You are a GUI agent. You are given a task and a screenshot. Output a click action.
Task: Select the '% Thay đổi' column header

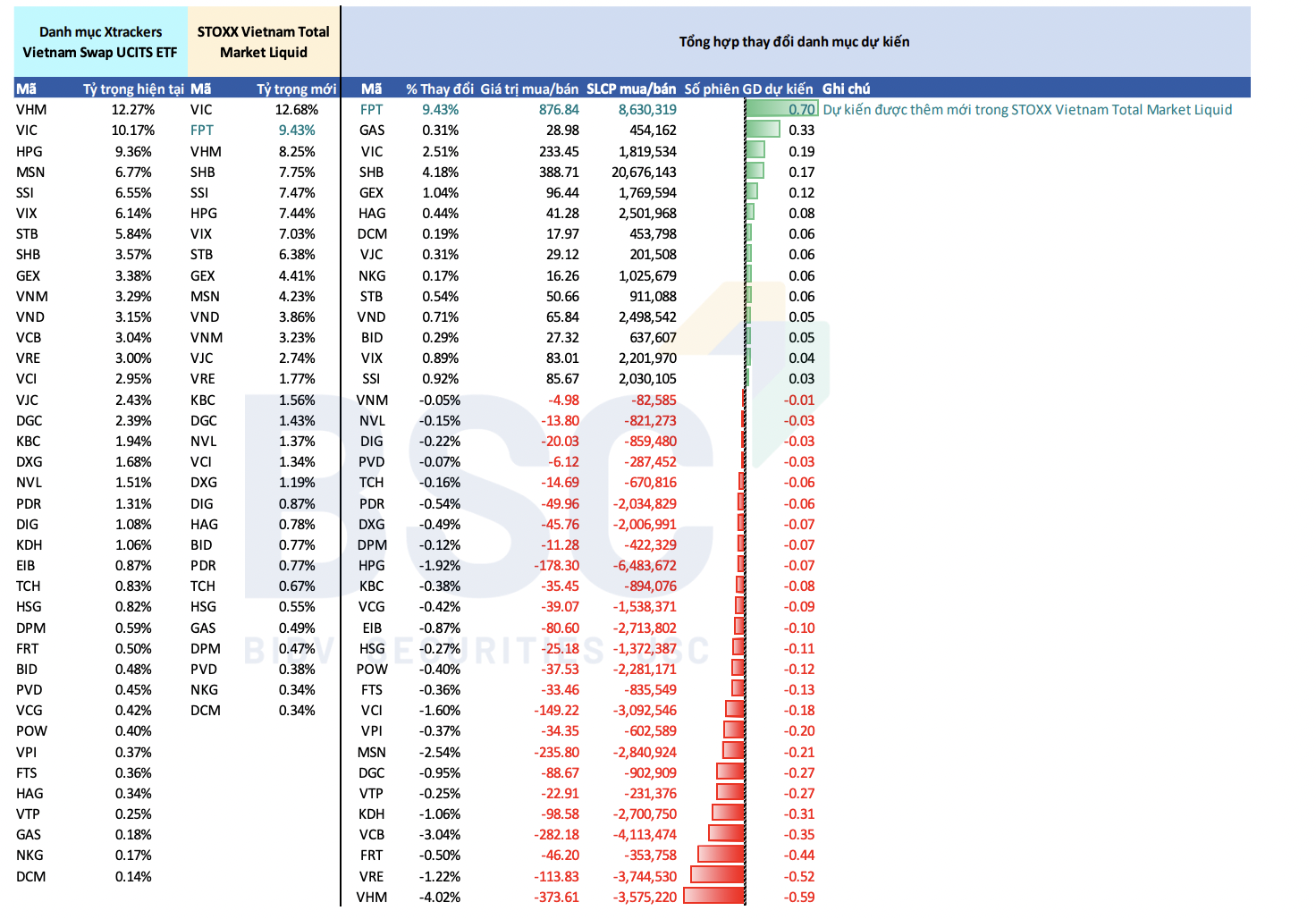click(x=440, y=89)
